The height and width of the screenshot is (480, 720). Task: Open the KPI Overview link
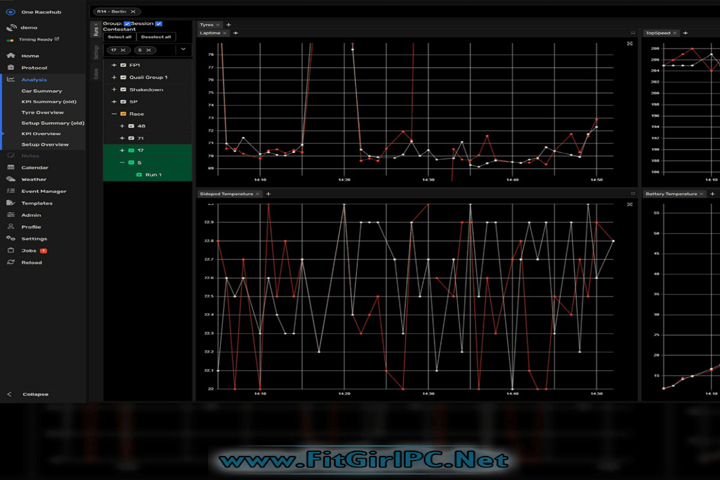(41, 133)
